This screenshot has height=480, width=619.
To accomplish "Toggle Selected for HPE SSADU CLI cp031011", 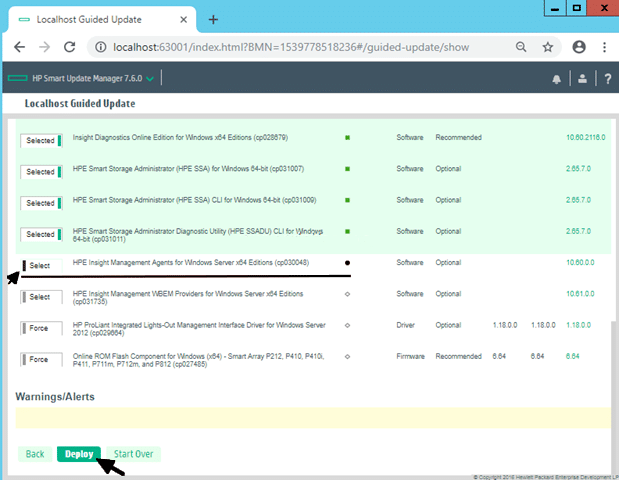I will pyautogui.click(x=41, y=234).
